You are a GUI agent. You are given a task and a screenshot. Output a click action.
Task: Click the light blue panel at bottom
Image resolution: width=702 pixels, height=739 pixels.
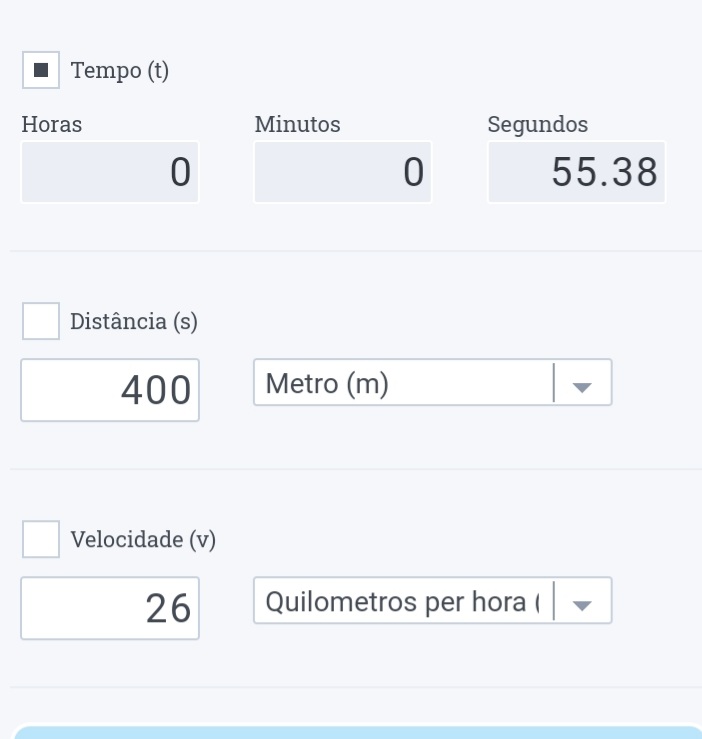[x=358, y=733]
